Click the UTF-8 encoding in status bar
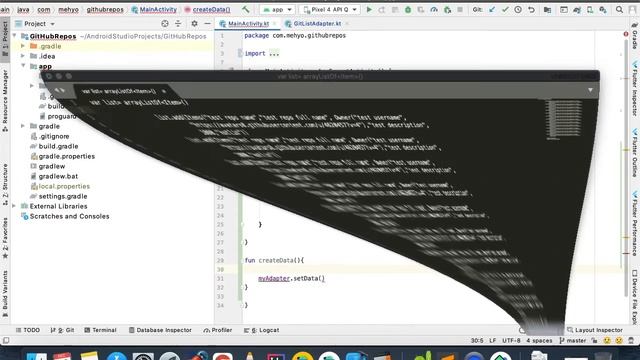640x360 pixels. pyautogui.click(x=511, y=340)
